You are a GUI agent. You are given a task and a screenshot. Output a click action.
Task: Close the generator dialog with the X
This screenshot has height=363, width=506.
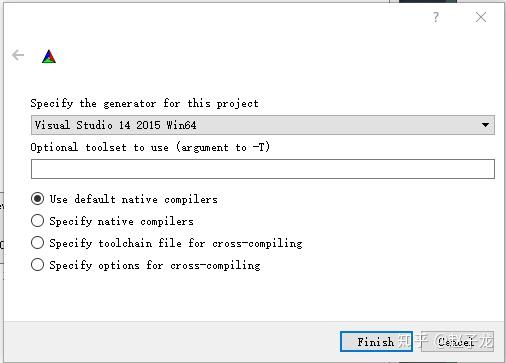click(481, 17)
